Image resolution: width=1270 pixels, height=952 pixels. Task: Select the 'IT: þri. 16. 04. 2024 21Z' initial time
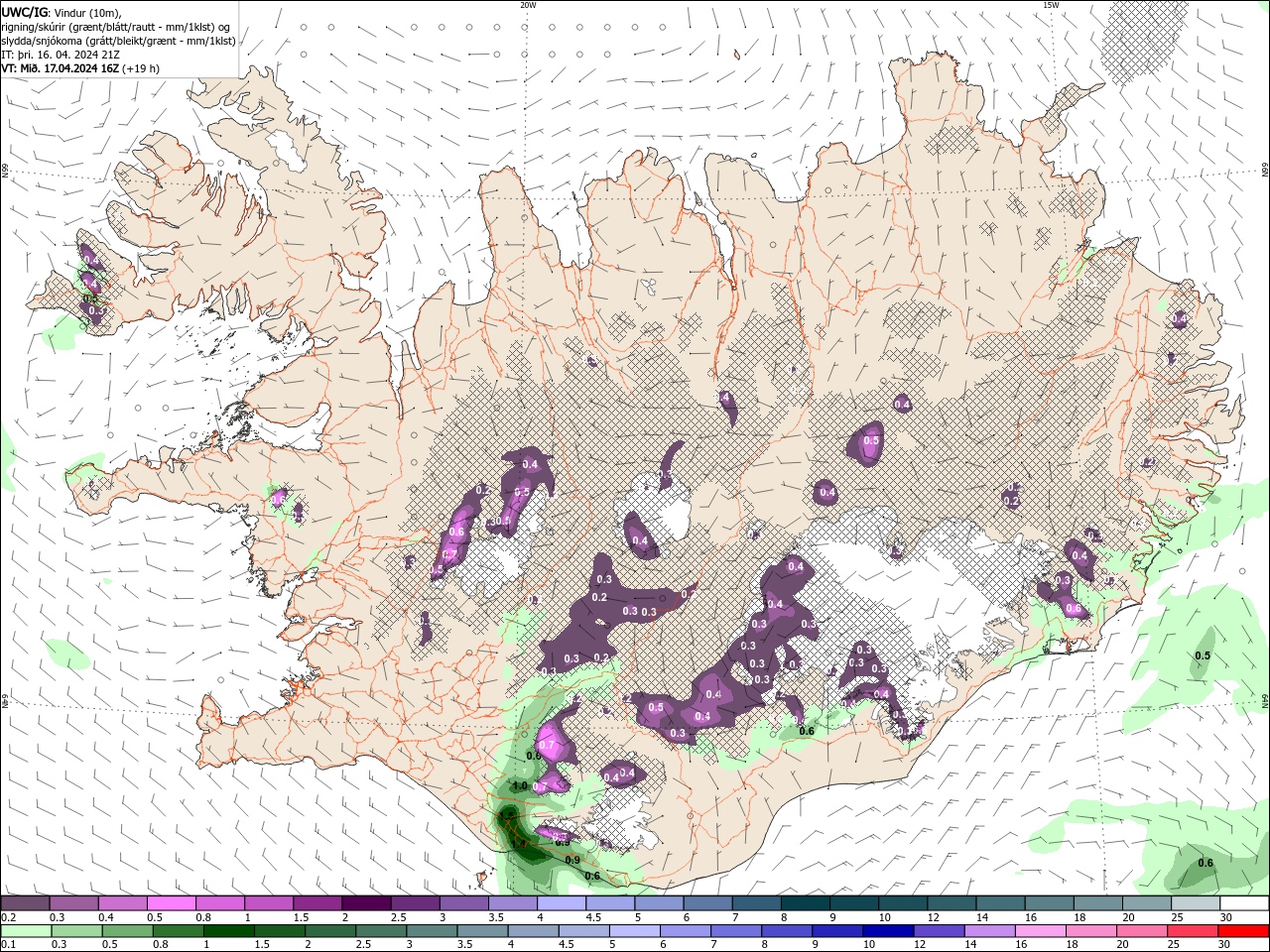(61, 55)
